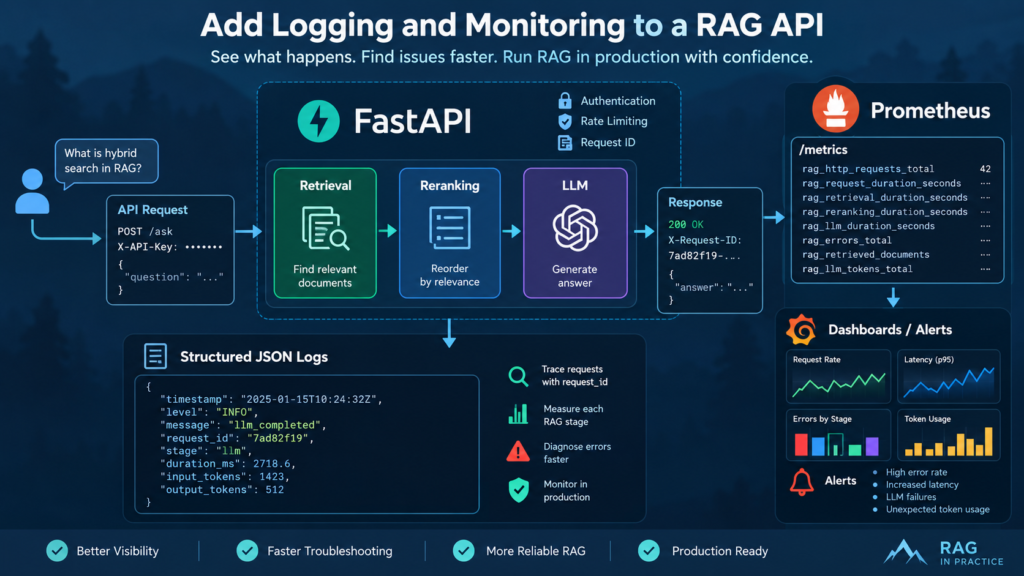Click the output_tokens 512 log line
The height and width of the screenshot is (576, 1024).
(222, 490)
